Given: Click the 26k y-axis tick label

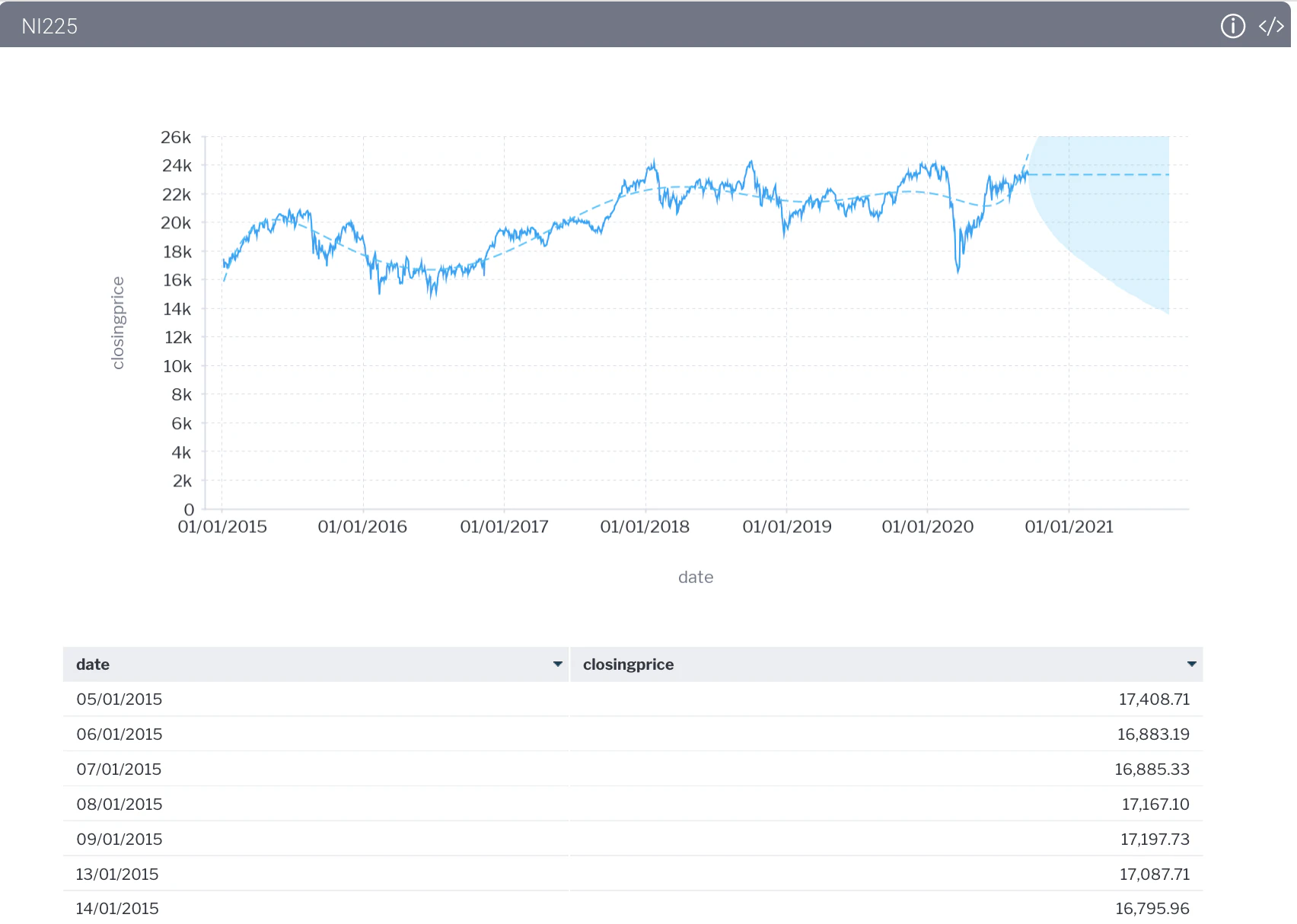Looking at the screenshot, I should click(176, 137).
